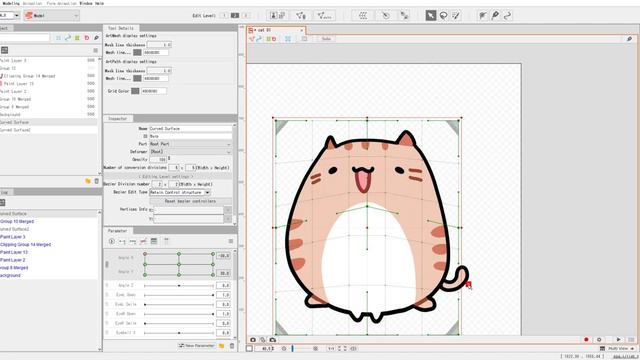This screenshot has height=360, width=640.
Task: Open the texture atlas edit tool
Action: [x=277, y=16]
